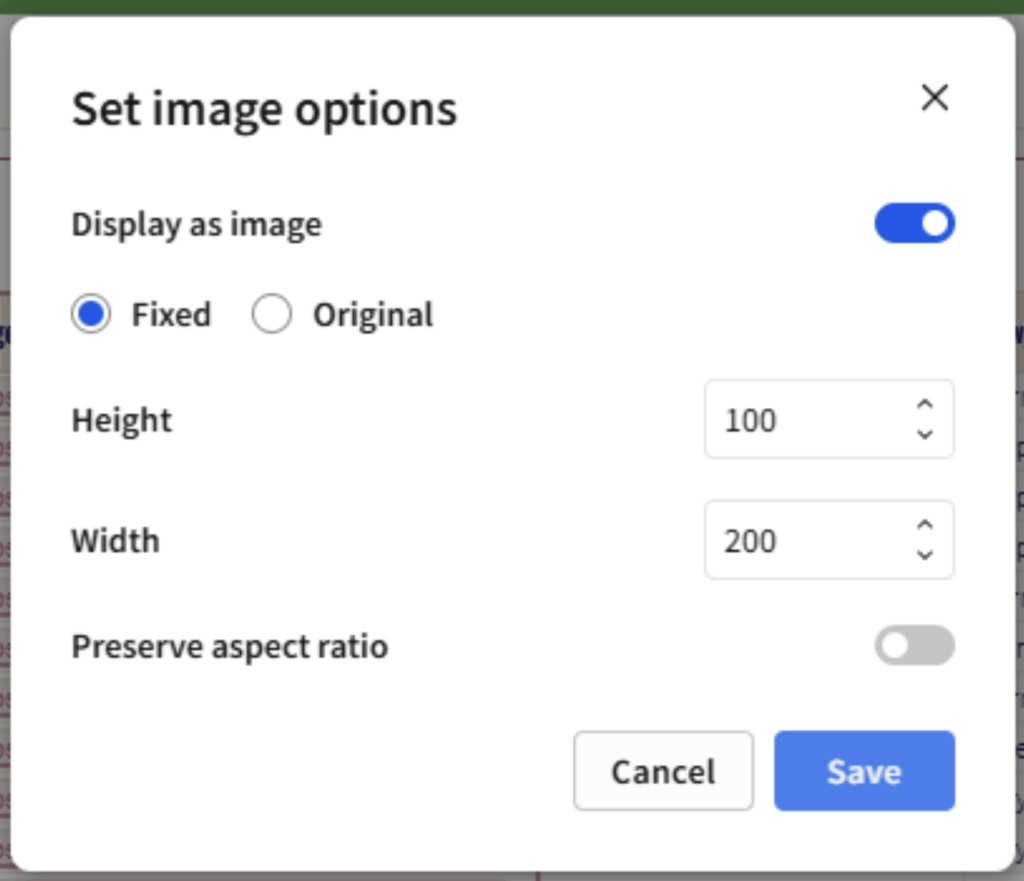Click the "Set image options" dialog title
The height and width of the screenshot is (881, 1024).
click(x=264, y=109)
